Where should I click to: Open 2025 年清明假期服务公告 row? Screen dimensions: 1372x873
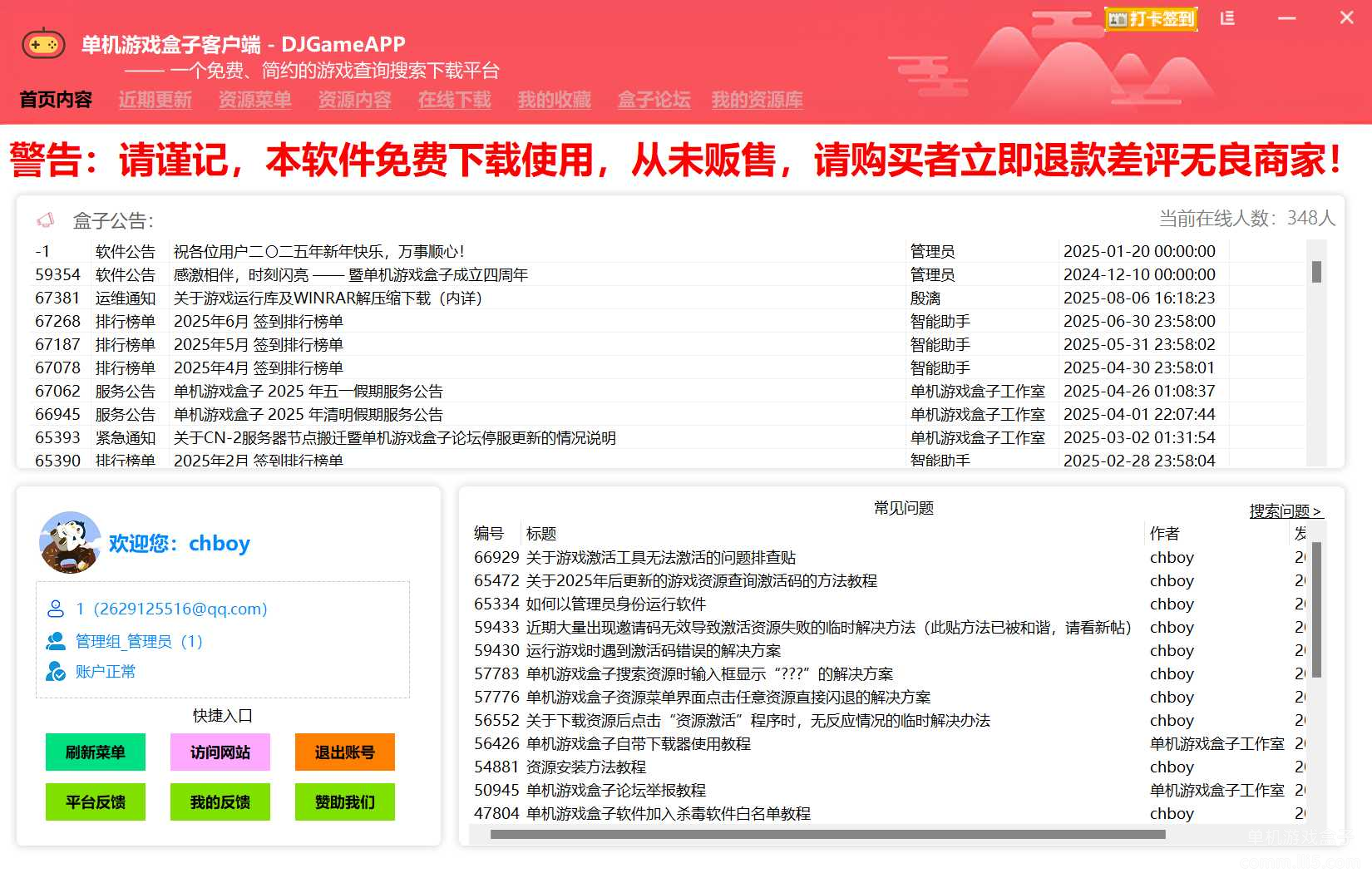669,414
